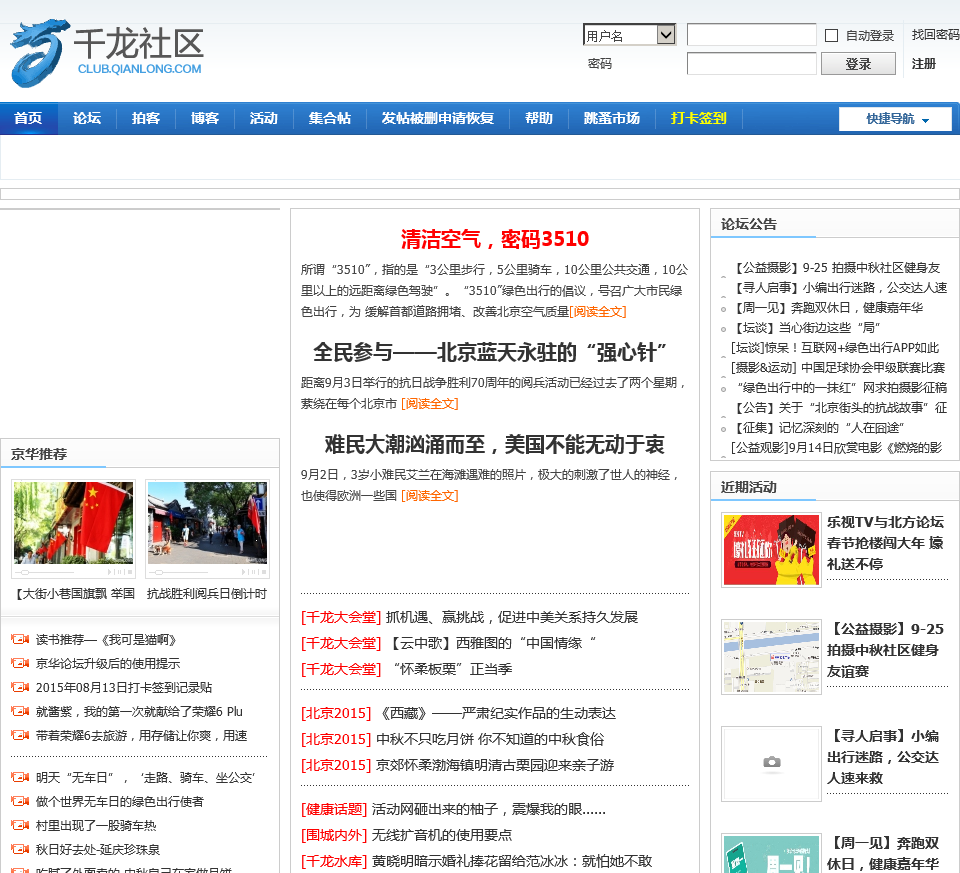Open the 活动 navigation tab
This screenshot has height=873, width=960.
(264, 118)
